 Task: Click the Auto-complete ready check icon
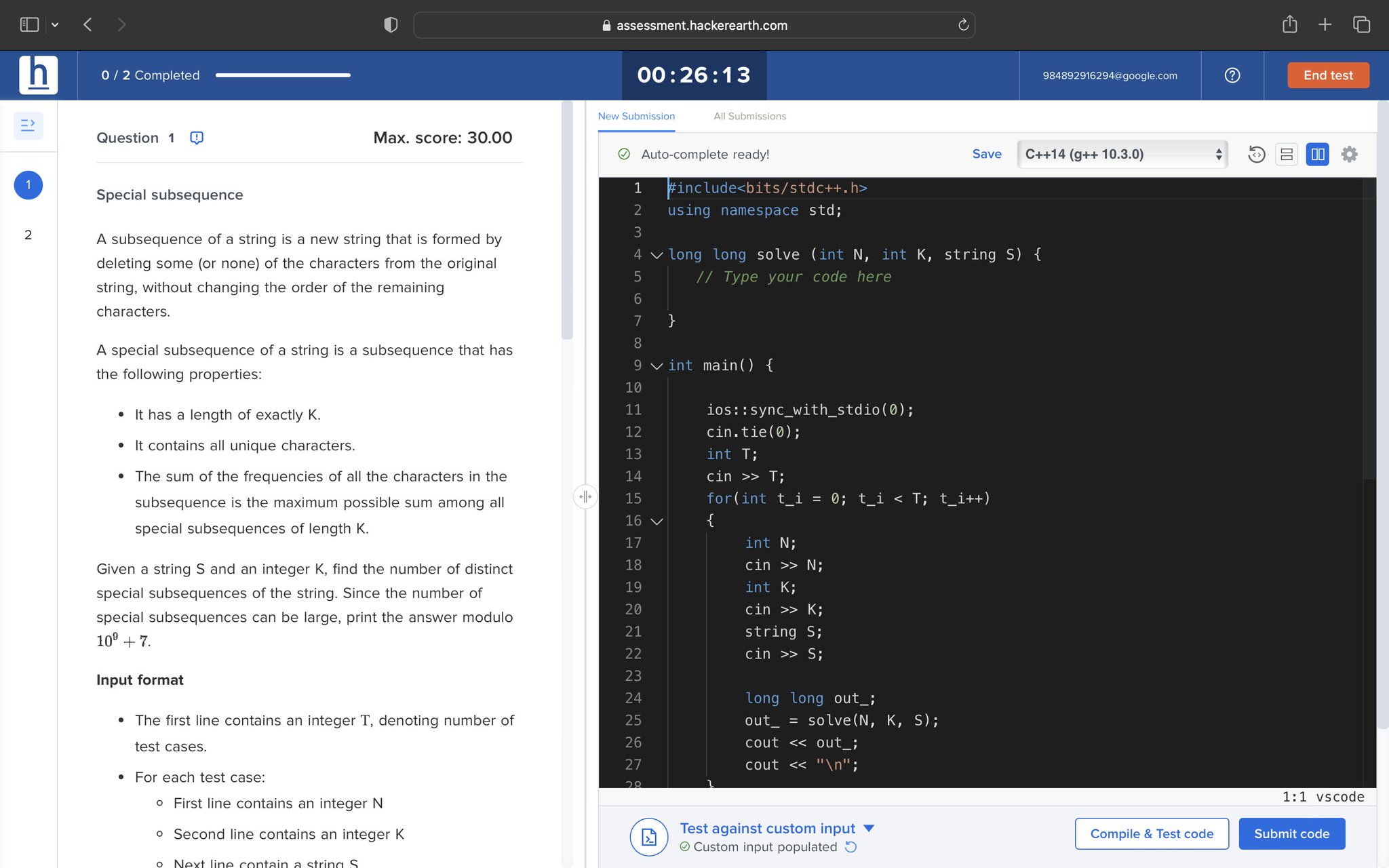point(624,154)
